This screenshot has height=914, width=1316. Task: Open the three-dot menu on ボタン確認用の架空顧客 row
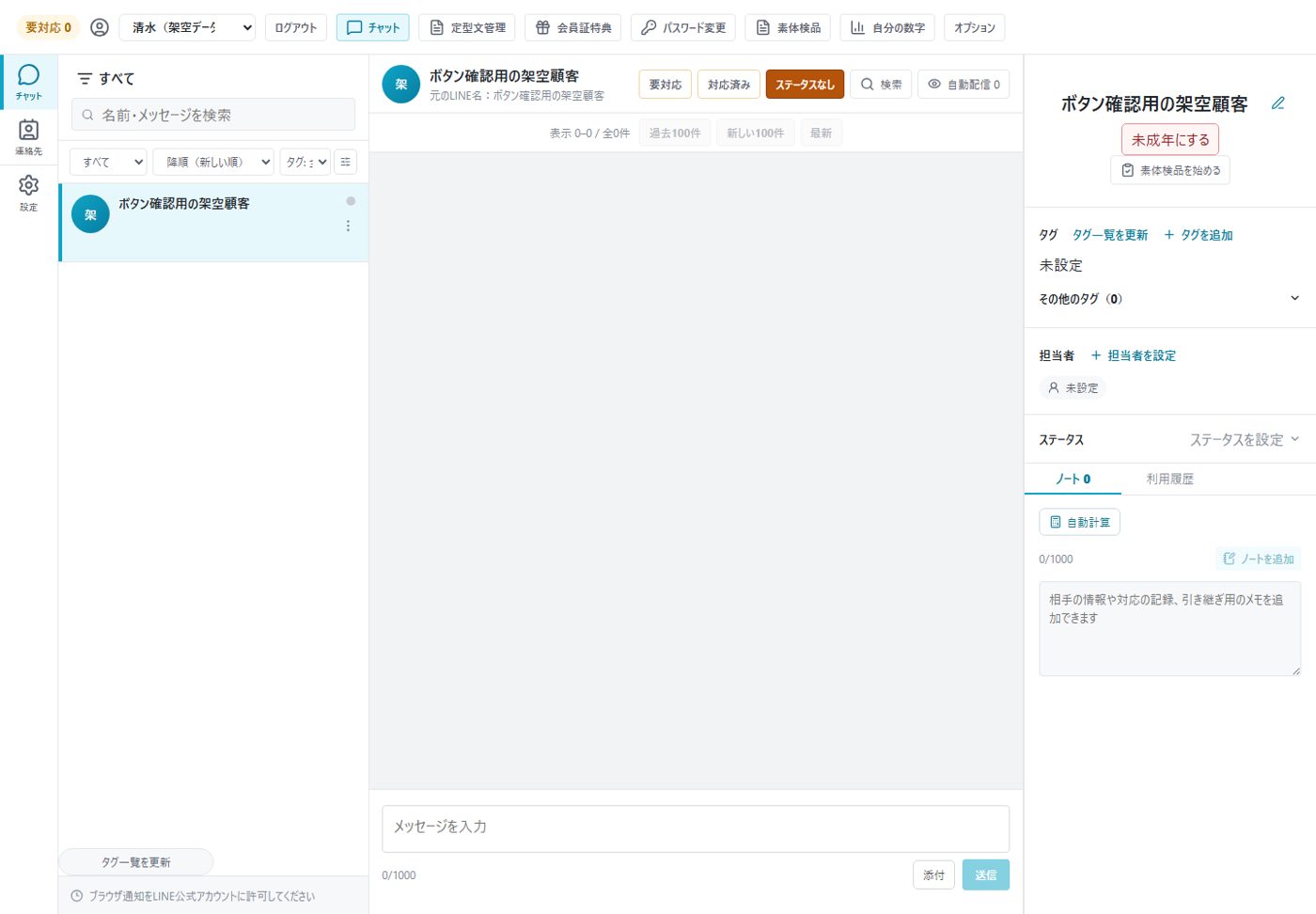(x=348, y=226)
